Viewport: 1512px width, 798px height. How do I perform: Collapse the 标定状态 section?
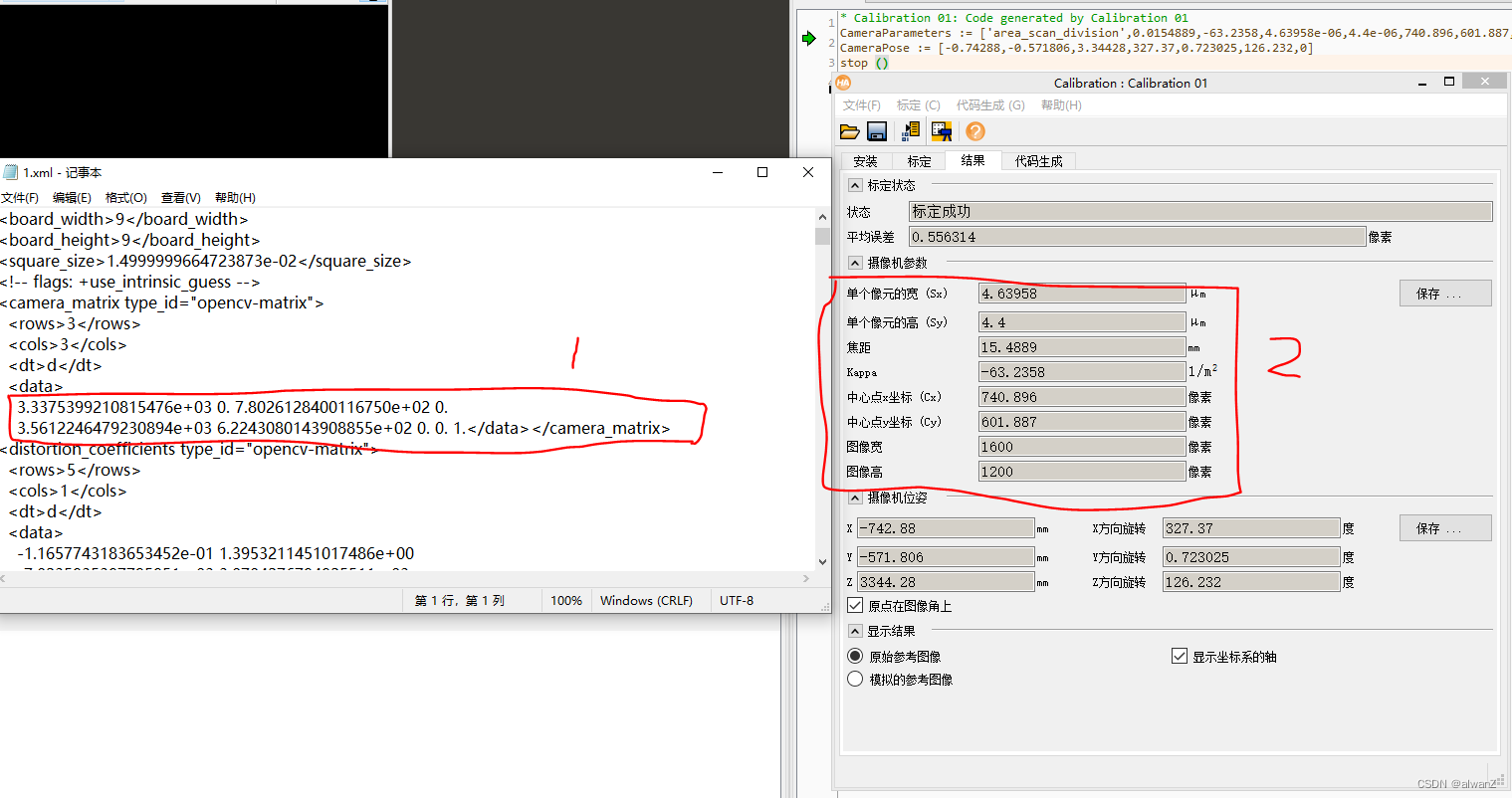pos(854,184)
